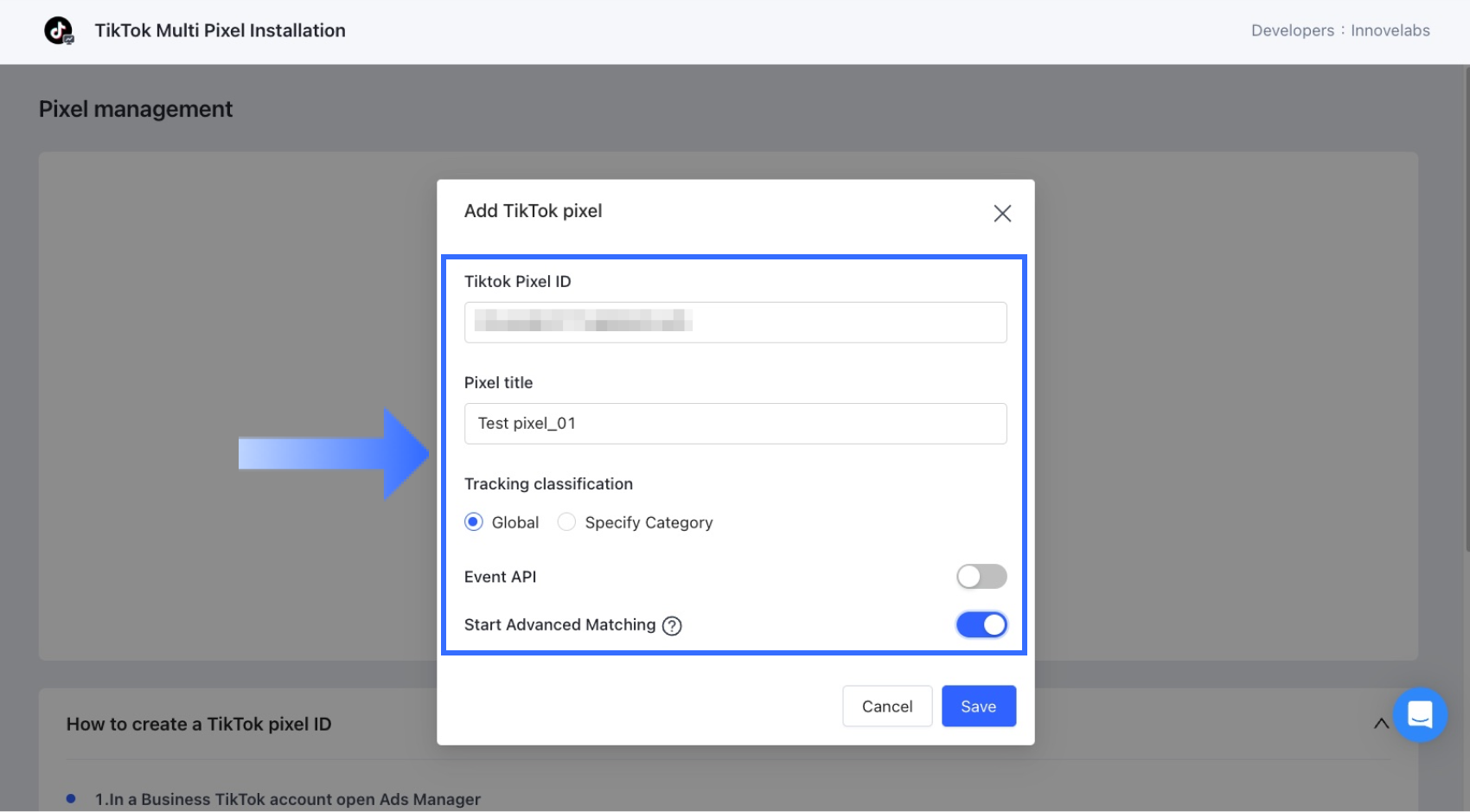Viewport: 1470px width, 812px height.
Task: Select the Global tracking radio button
Action: point(474,522)
